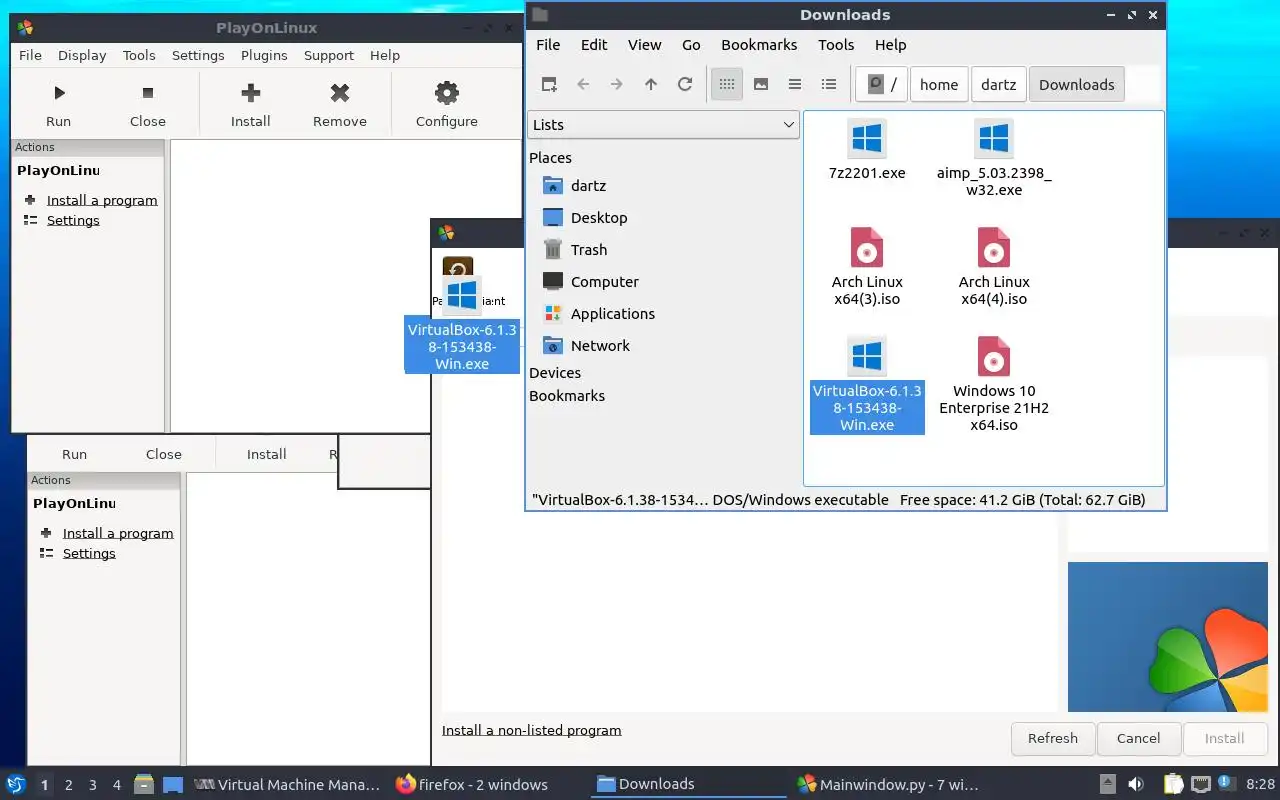The height and width of the screenshot is (800, 1280).
Task: Click the clipboard icon in the system tray
Action: point(1171,784)
